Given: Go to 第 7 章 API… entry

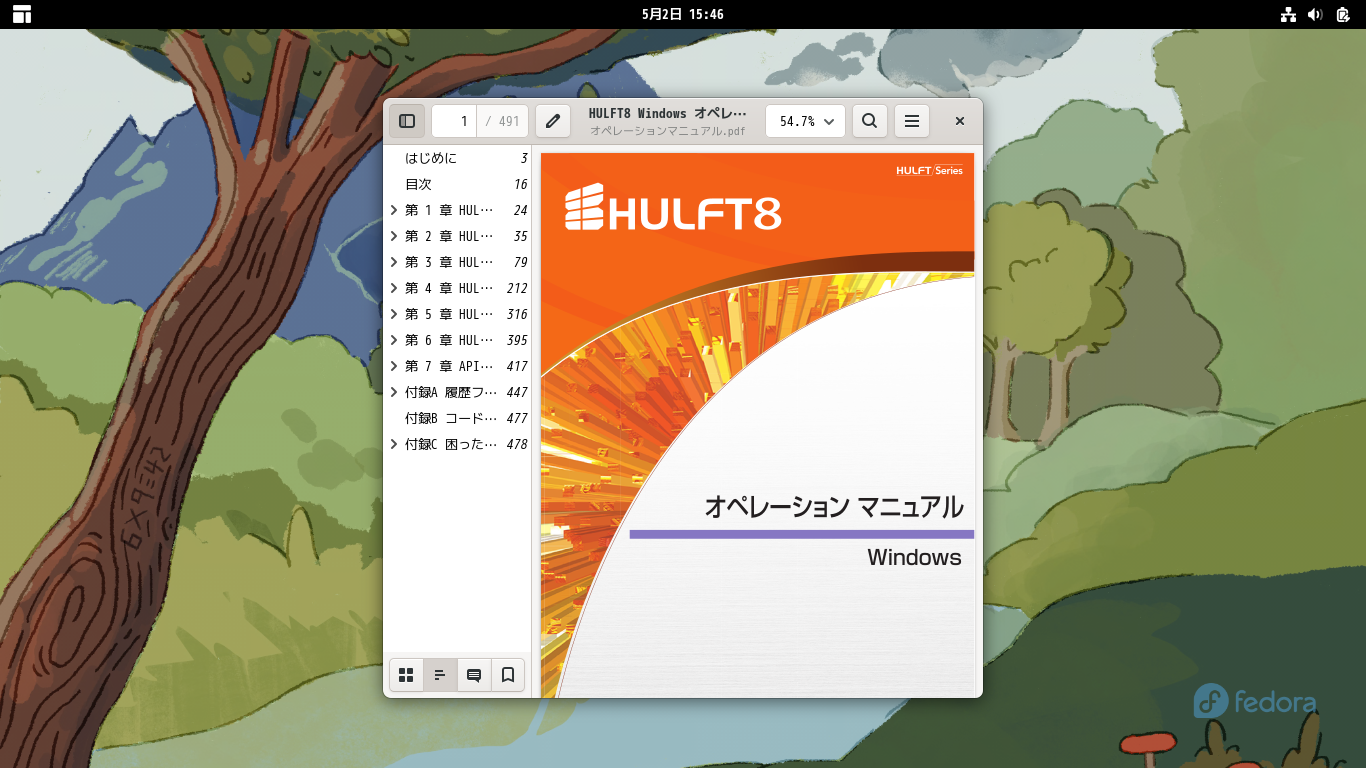Looking at the screenshot, I should point(449,366).
